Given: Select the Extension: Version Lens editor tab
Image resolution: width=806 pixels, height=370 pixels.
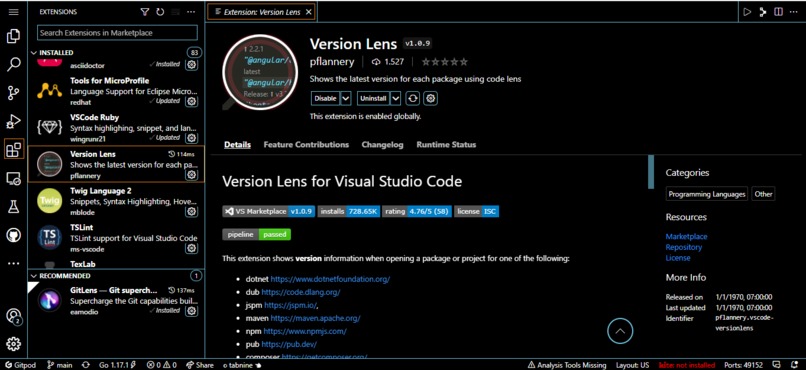Looking at the screenshot, I should 262,12.
